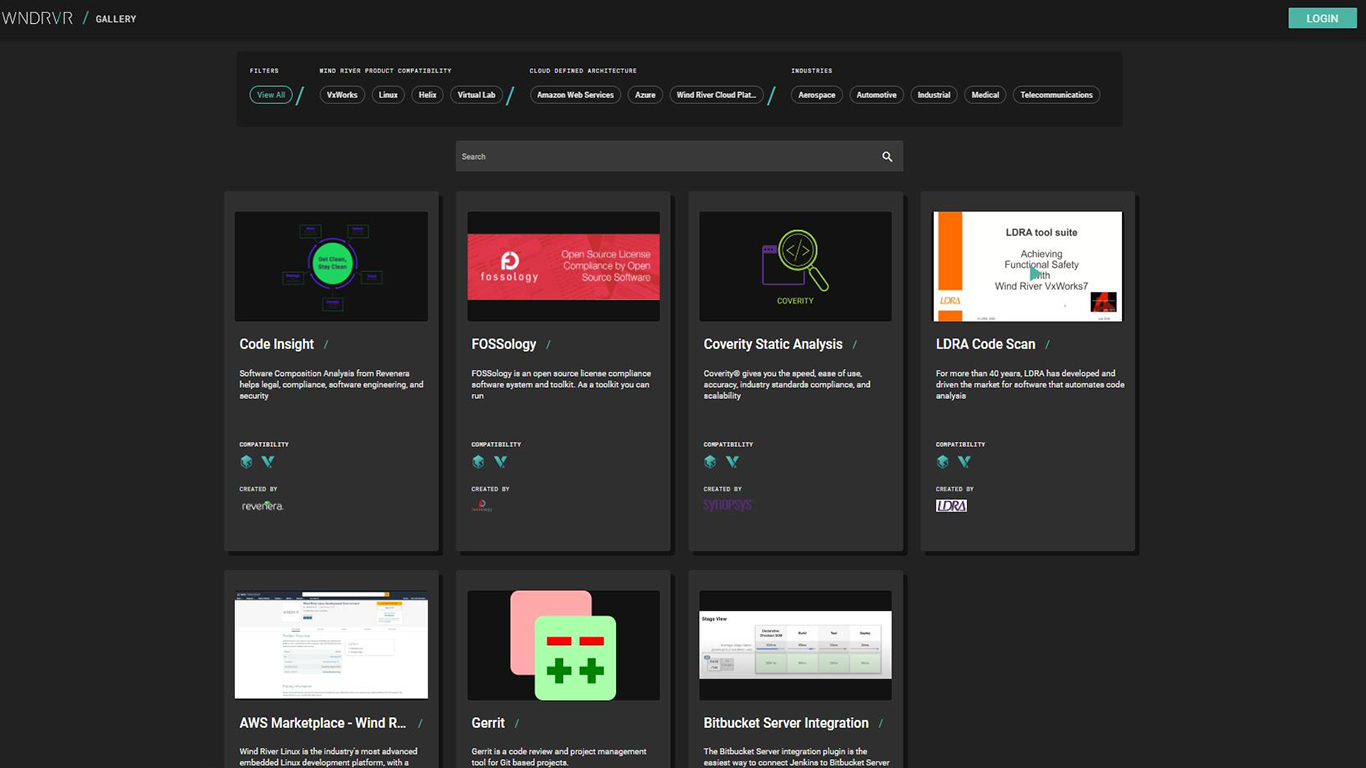
Task: Open the Bitbucket Stage View thumbnail
Action: pos(795,645)
